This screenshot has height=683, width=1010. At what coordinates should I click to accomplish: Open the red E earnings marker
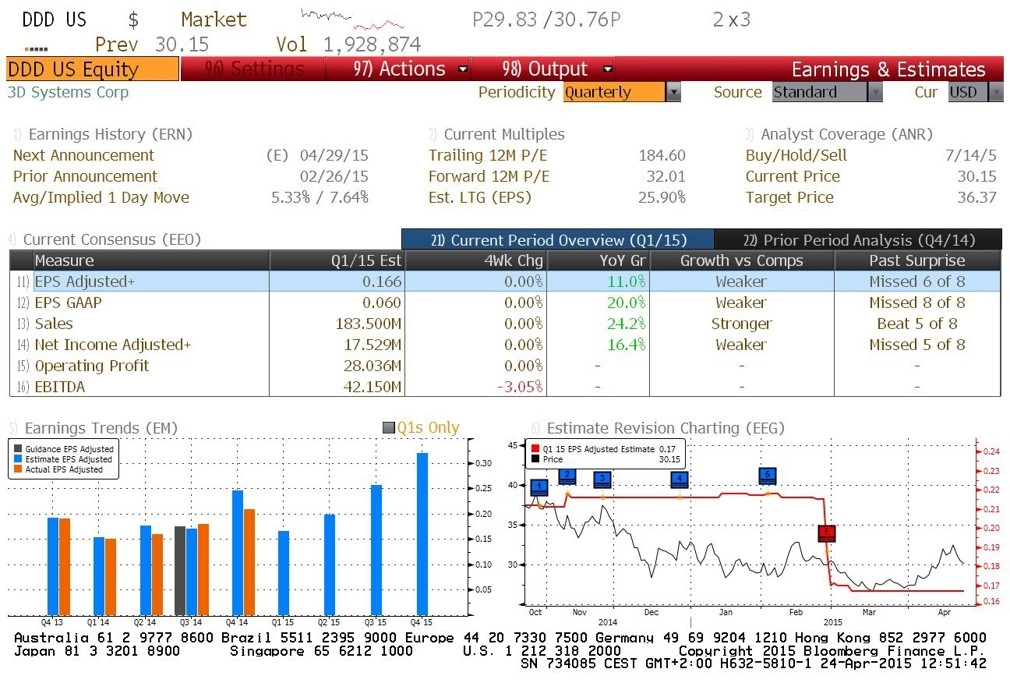click(x=827, y=533)
